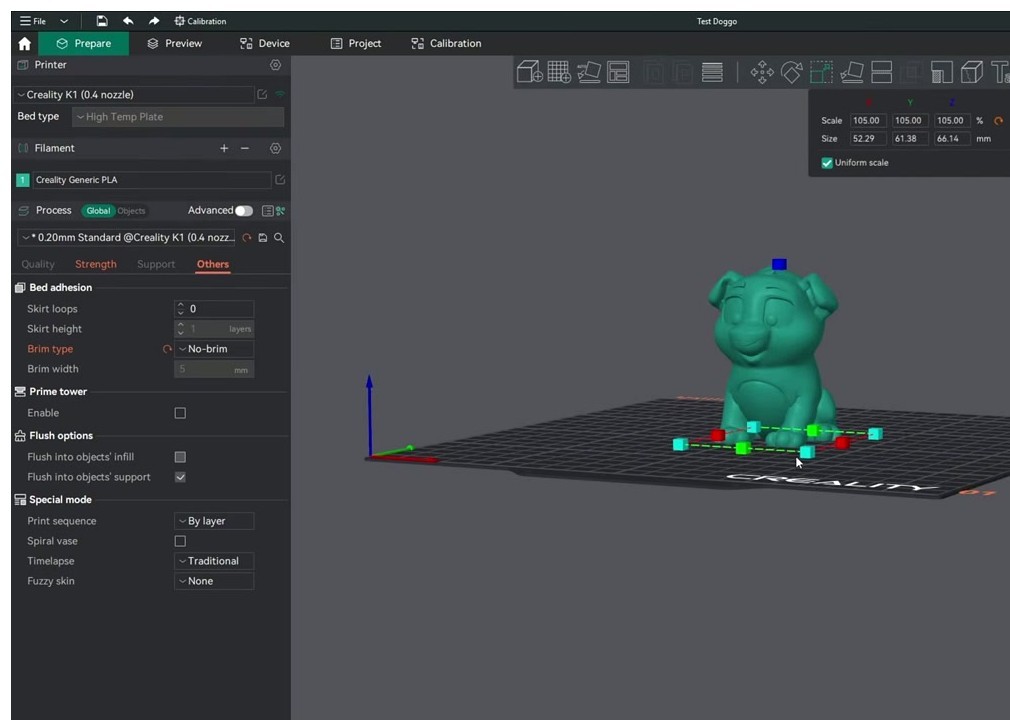Open the Quality settings tab
Screen dimensions: 1010x720
click(38, 264)
